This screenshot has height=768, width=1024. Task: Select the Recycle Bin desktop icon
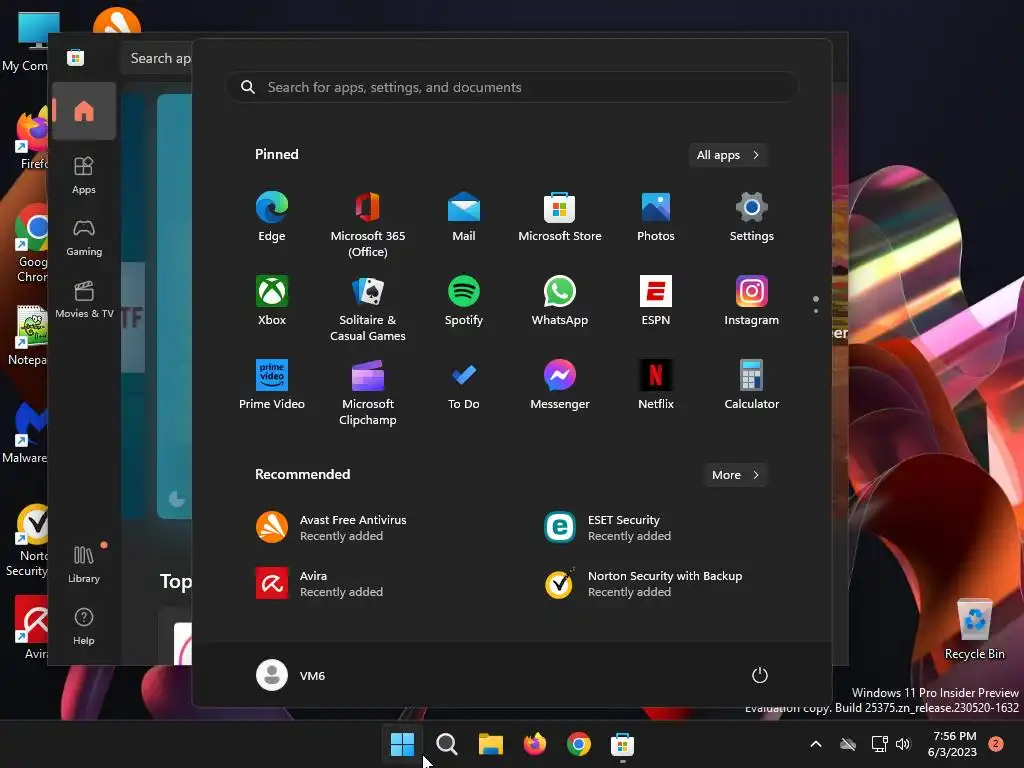tap(974, 630)
